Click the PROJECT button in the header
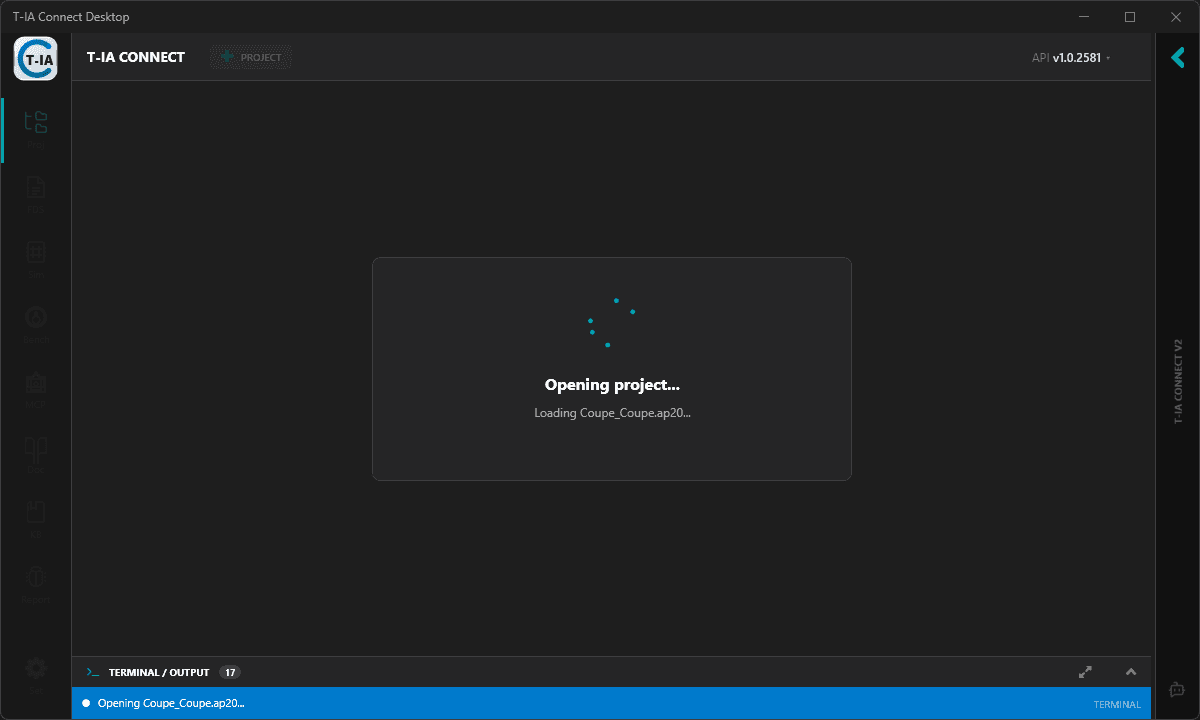This screenshot has width=1200, height=720. [x=250, y=57]
